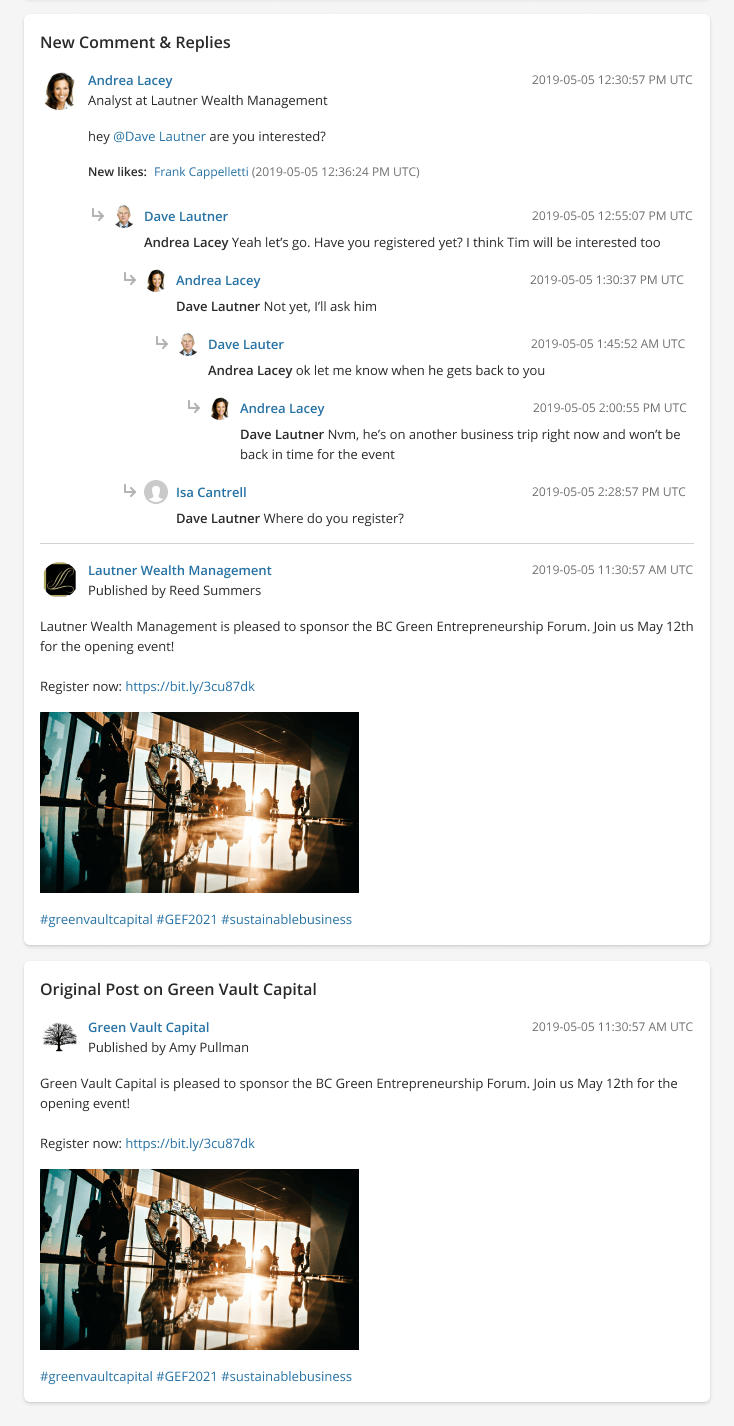This screenshot has height=1426, width=734.
Task: Click the 'Where do you register?' reply text
Action: tap(290, 518)
